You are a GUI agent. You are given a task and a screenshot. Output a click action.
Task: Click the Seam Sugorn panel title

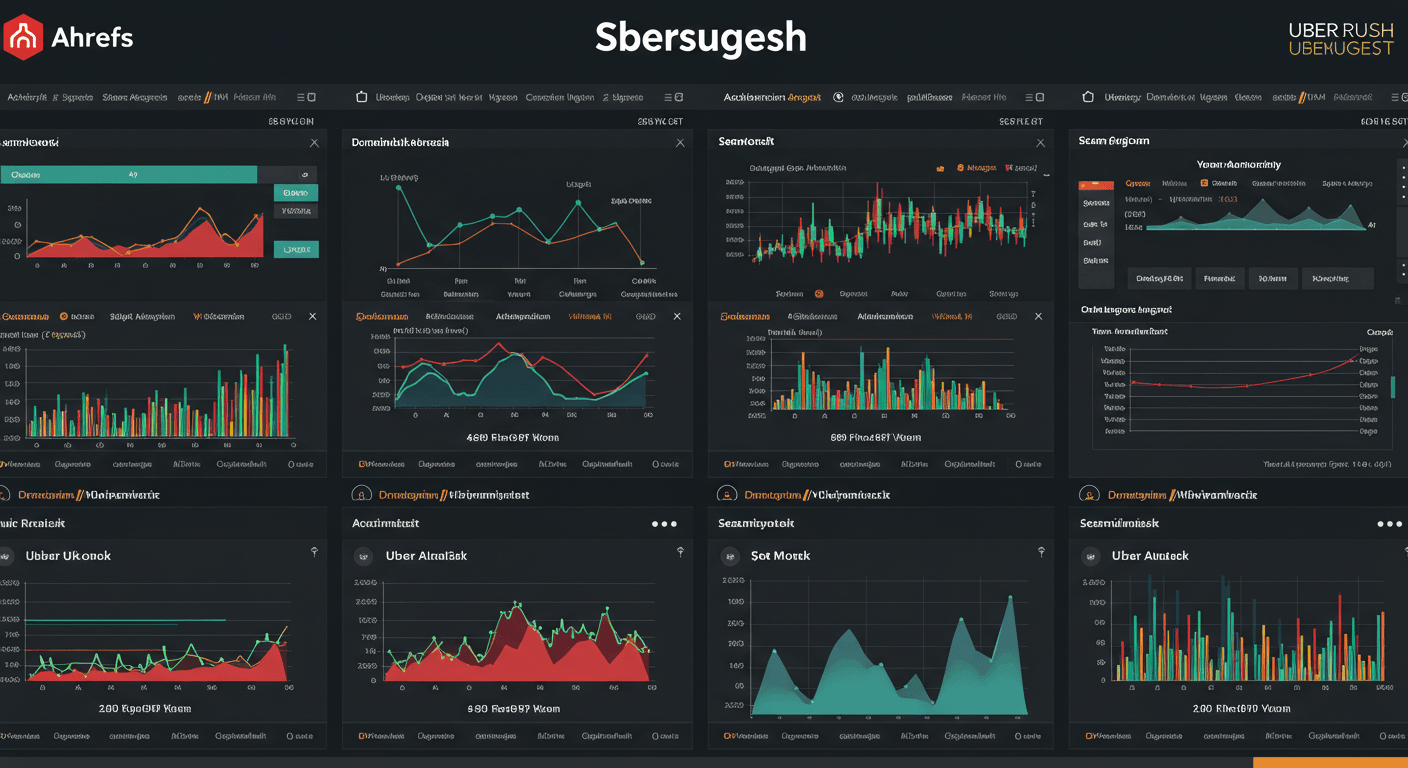1114,141
